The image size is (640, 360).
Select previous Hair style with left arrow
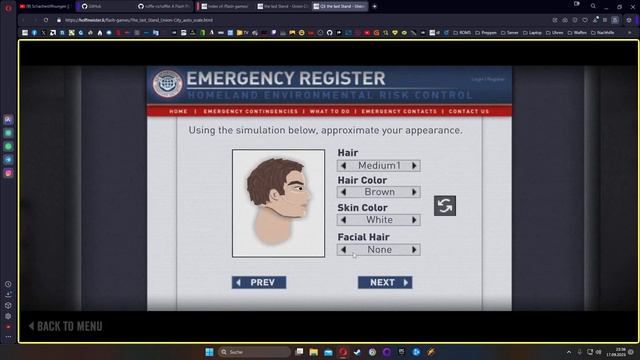tap(343, 166)
